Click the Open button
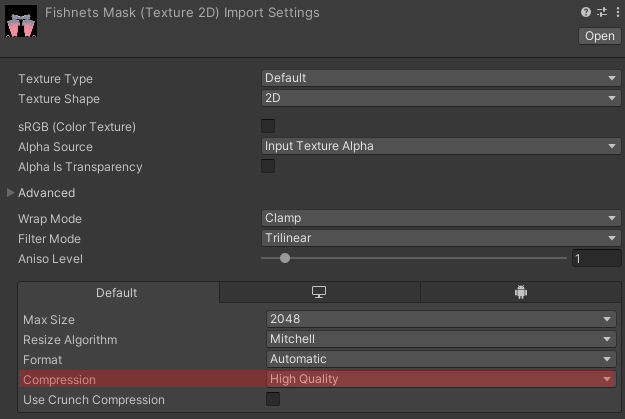 click(x=599, y=36)
